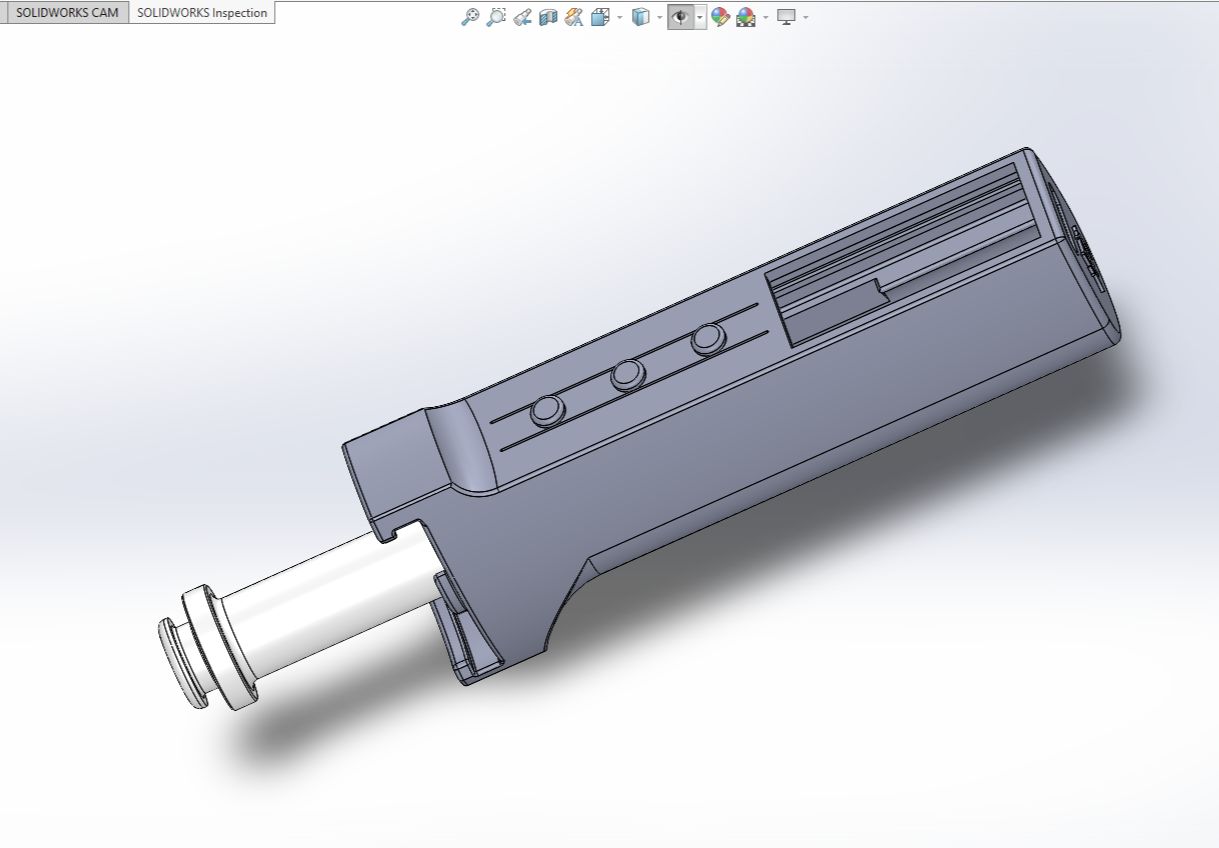Switch to the SOLIDWORKS CAM tab
Image resolution: width=1219 pixels, height=848 pixels.
coord(65,13)
